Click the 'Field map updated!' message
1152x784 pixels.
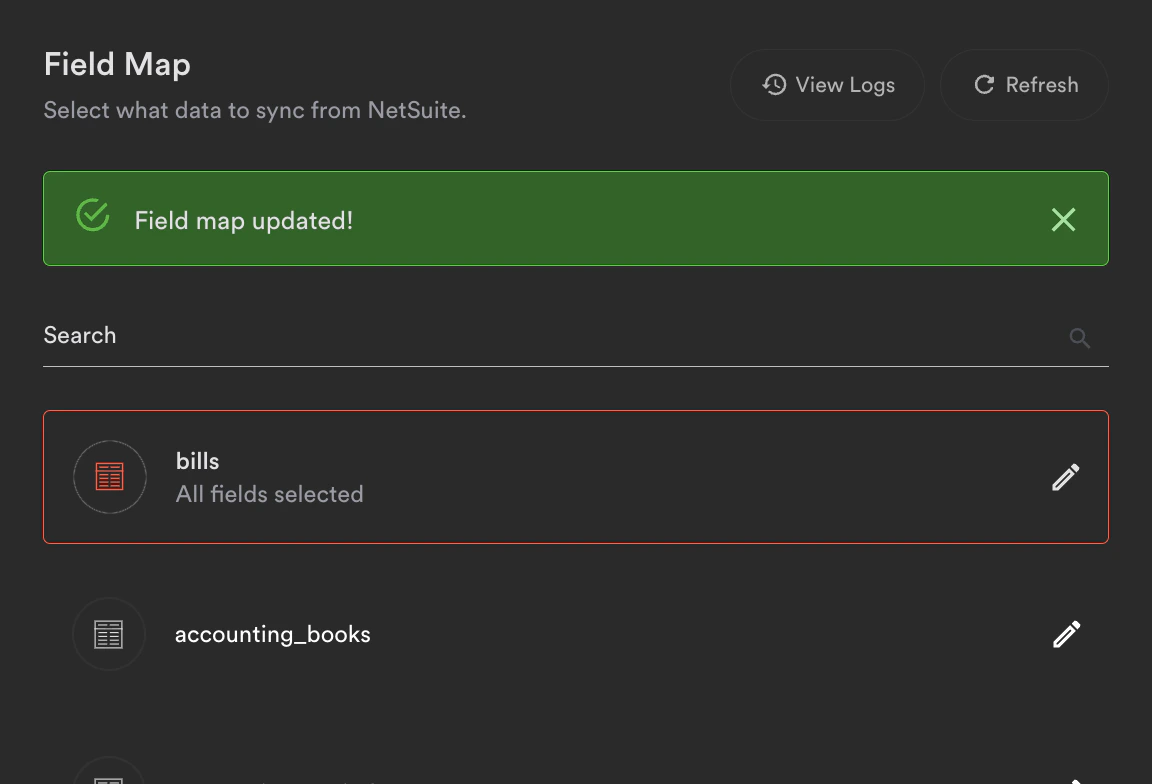[244, 221]
